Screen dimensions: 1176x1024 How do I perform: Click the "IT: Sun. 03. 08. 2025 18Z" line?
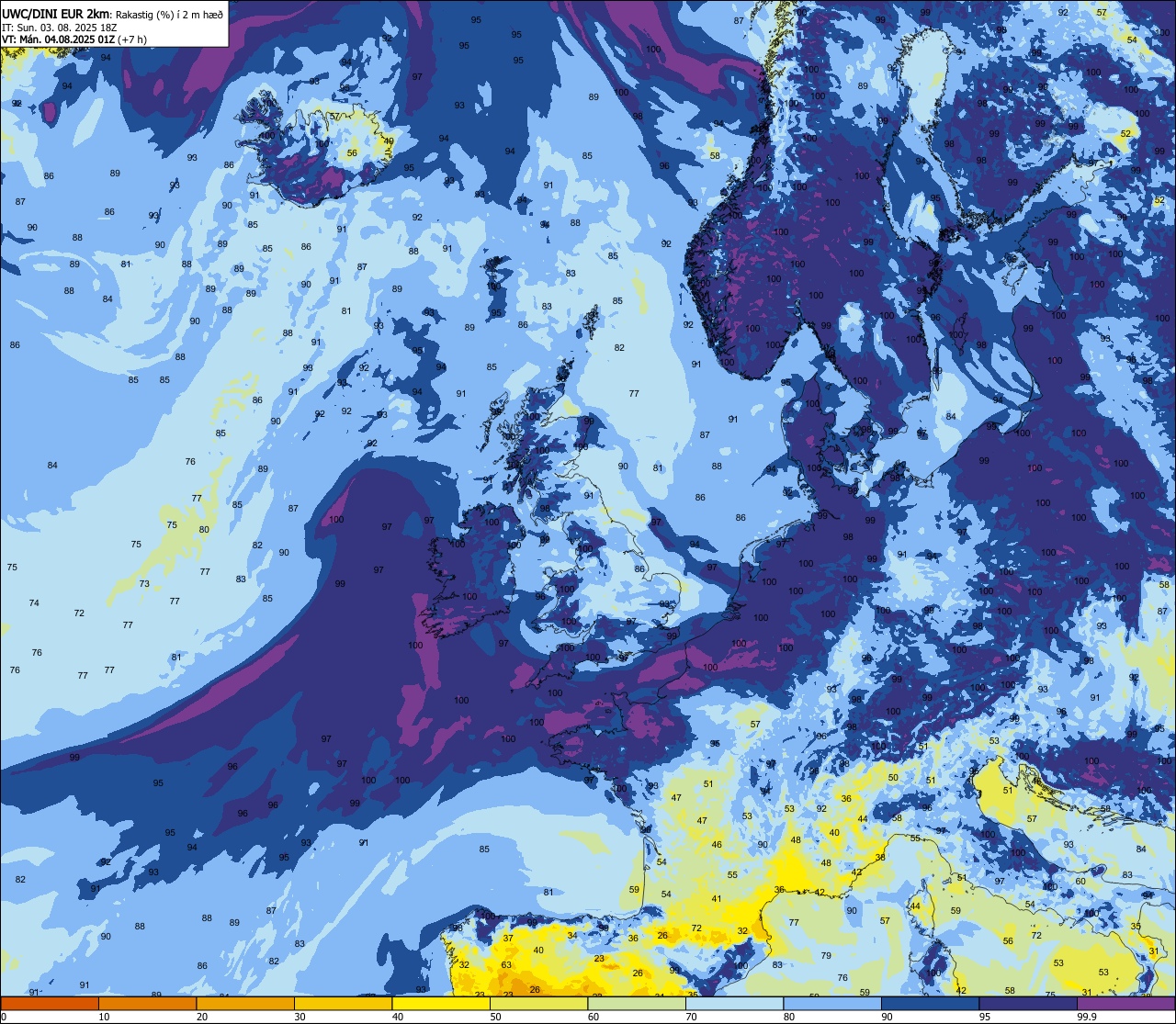(61, 27)
